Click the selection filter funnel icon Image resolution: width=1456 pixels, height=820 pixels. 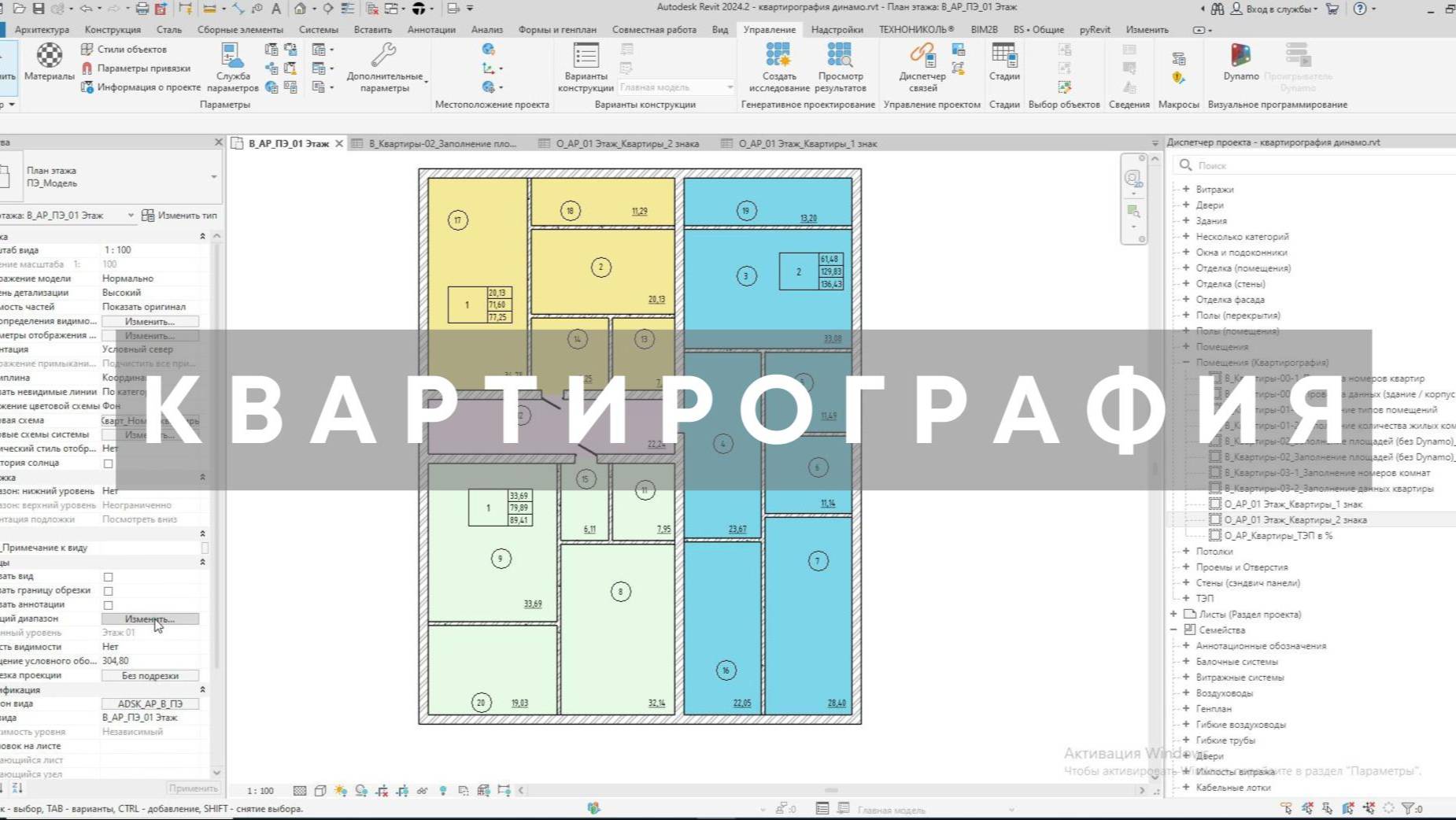tap(1409, 808)
